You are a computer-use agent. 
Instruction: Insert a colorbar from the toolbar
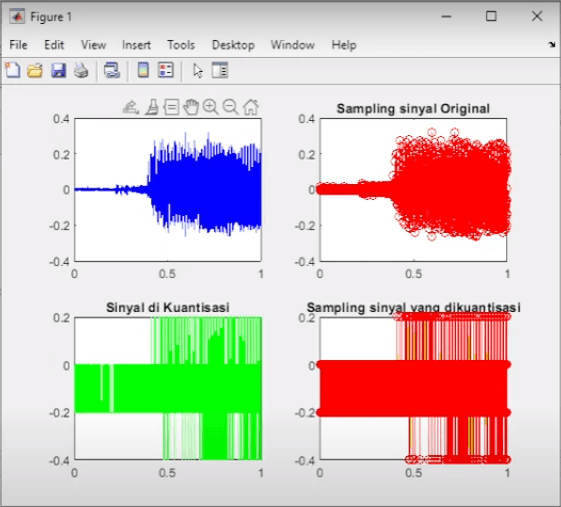click(x=143, y=70)
